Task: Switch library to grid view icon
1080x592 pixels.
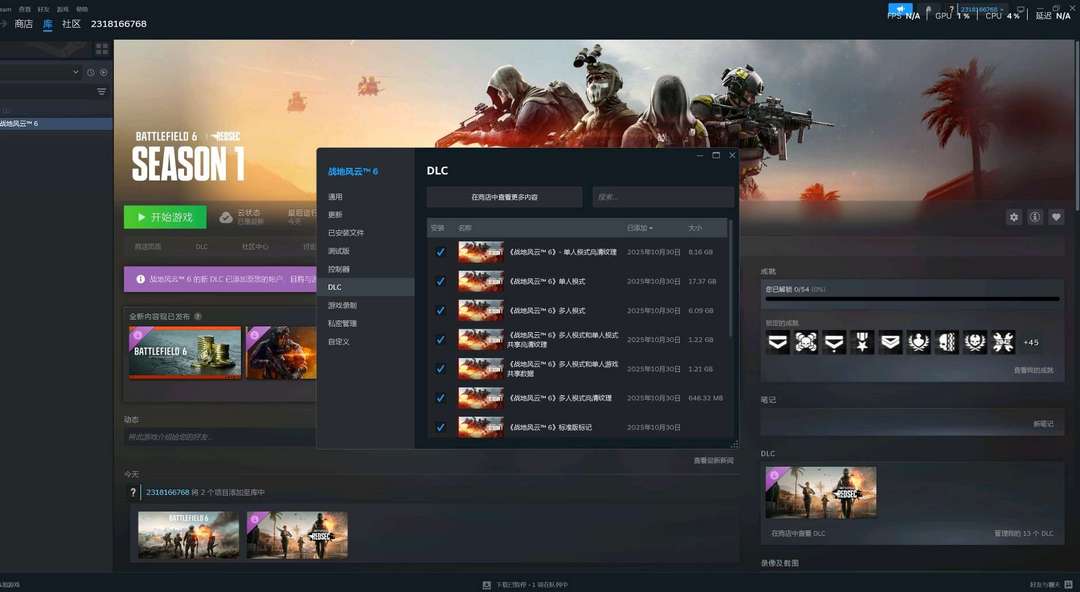Action: point(102,49)
